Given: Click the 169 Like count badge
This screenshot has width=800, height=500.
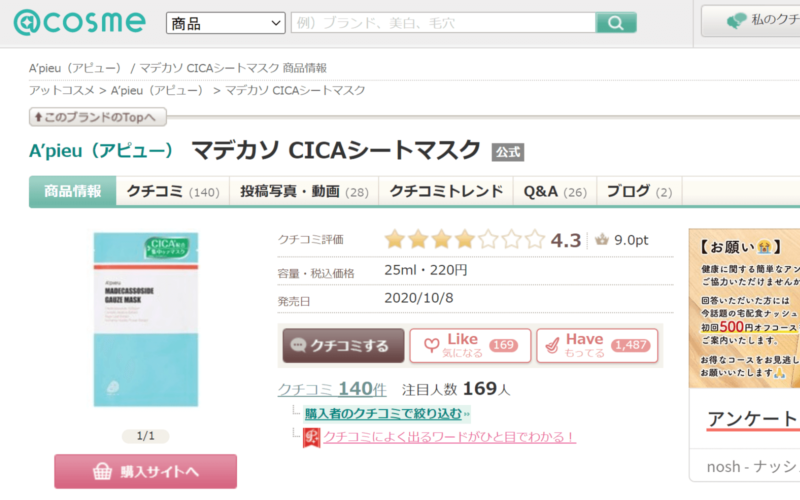Looking at the screenshot, I should coord(504,345).
